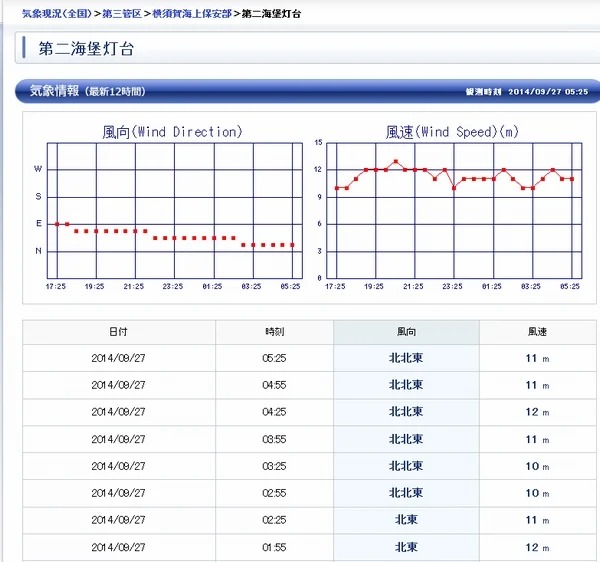Select the 05:25 time cell
600x562 pixels.
click(274, 358)
